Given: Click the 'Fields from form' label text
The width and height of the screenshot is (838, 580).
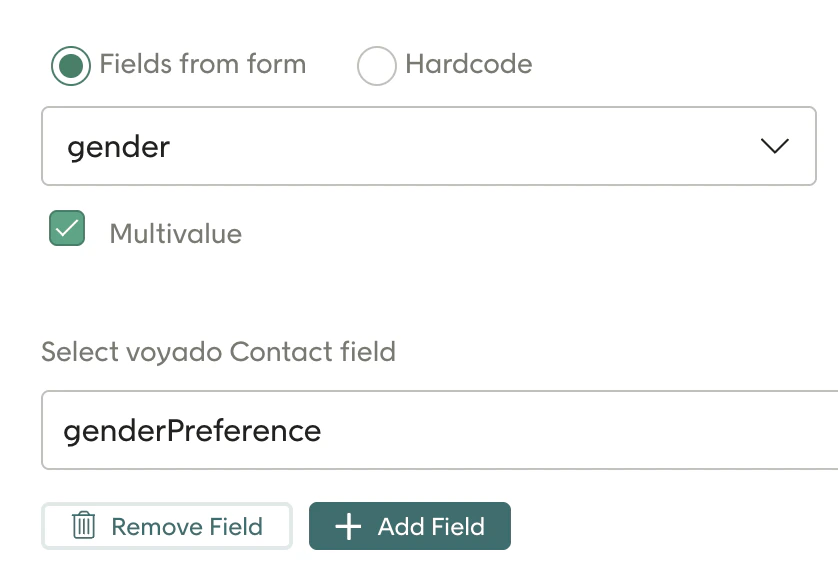Looking at the screenshot, I should coord(203,65).
